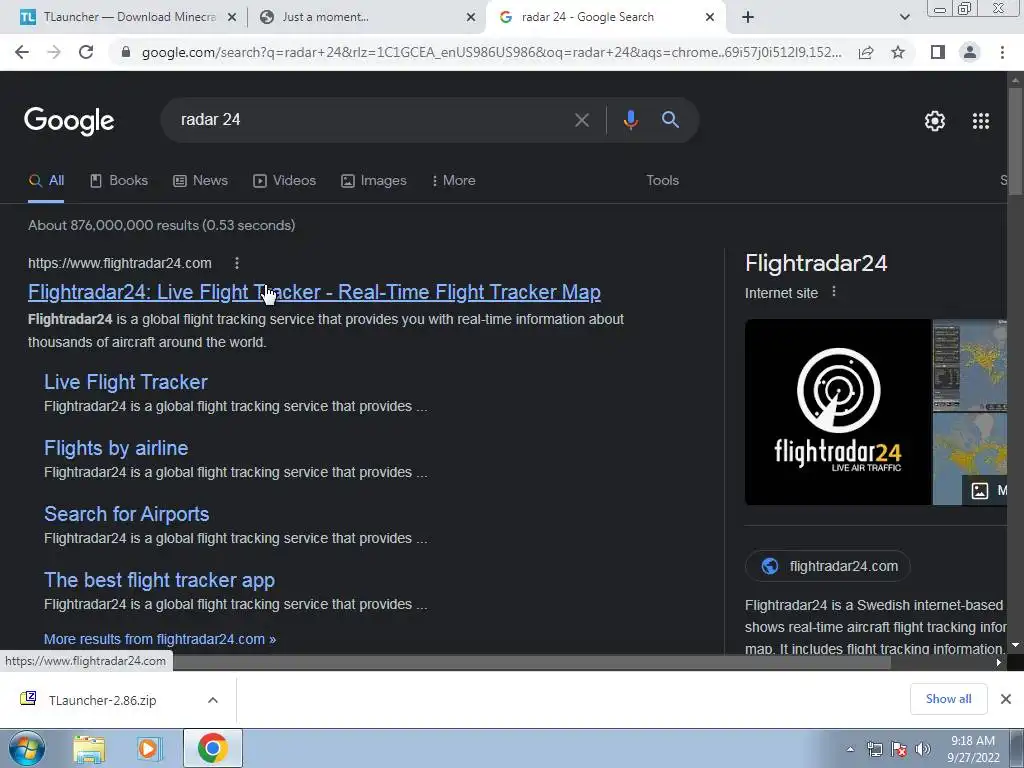Click the globe icon on flightradar24.com chip

[x=770, y=566]
